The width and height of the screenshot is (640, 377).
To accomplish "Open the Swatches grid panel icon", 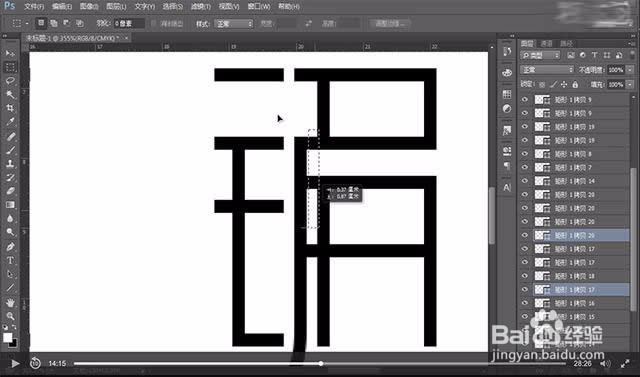I will point(507,94).
